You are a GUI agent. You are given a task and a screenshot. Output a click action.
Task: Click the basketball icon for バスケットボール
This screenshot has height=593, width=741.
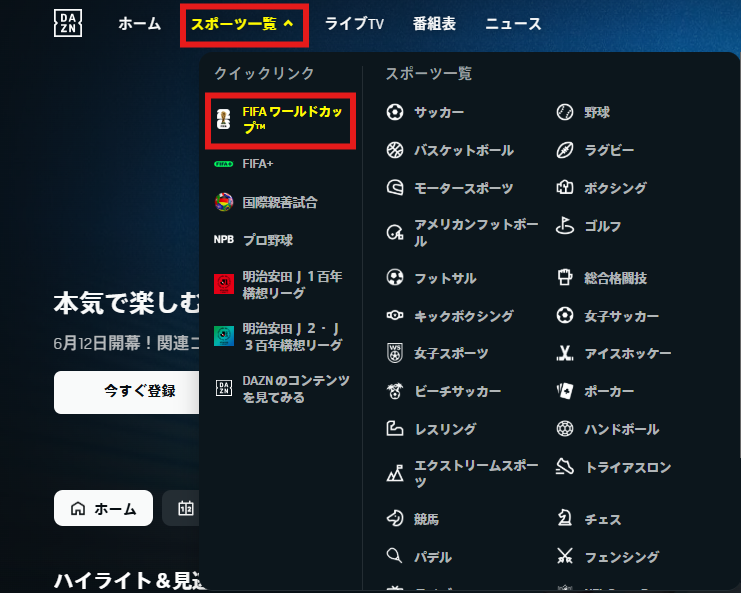[395, 150]
